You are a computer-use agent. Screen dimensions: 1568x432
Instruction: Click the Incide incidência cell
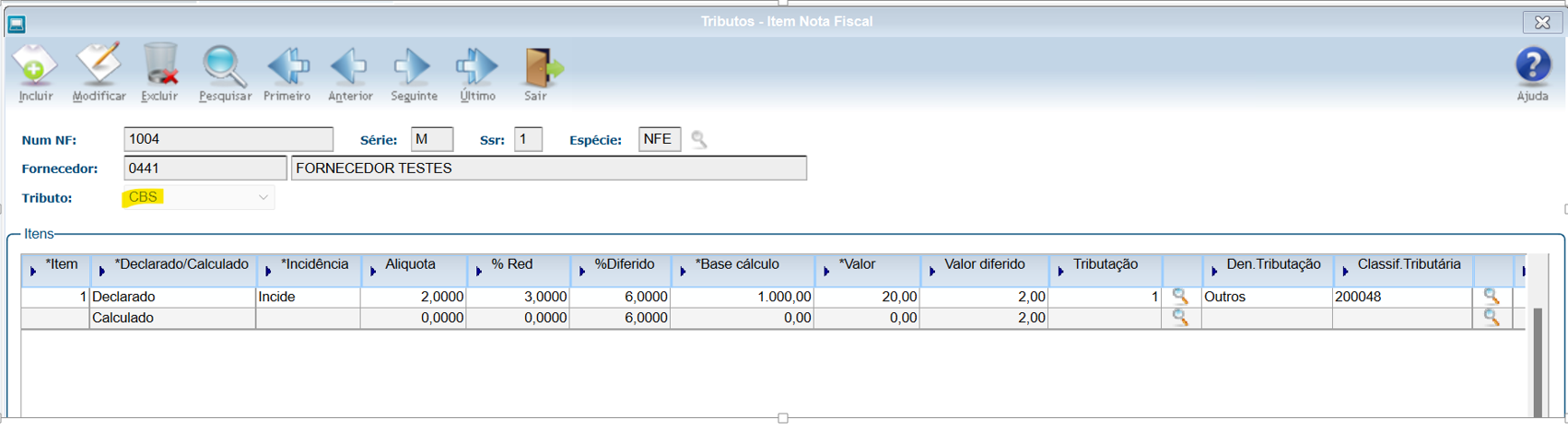coord(308,297)
